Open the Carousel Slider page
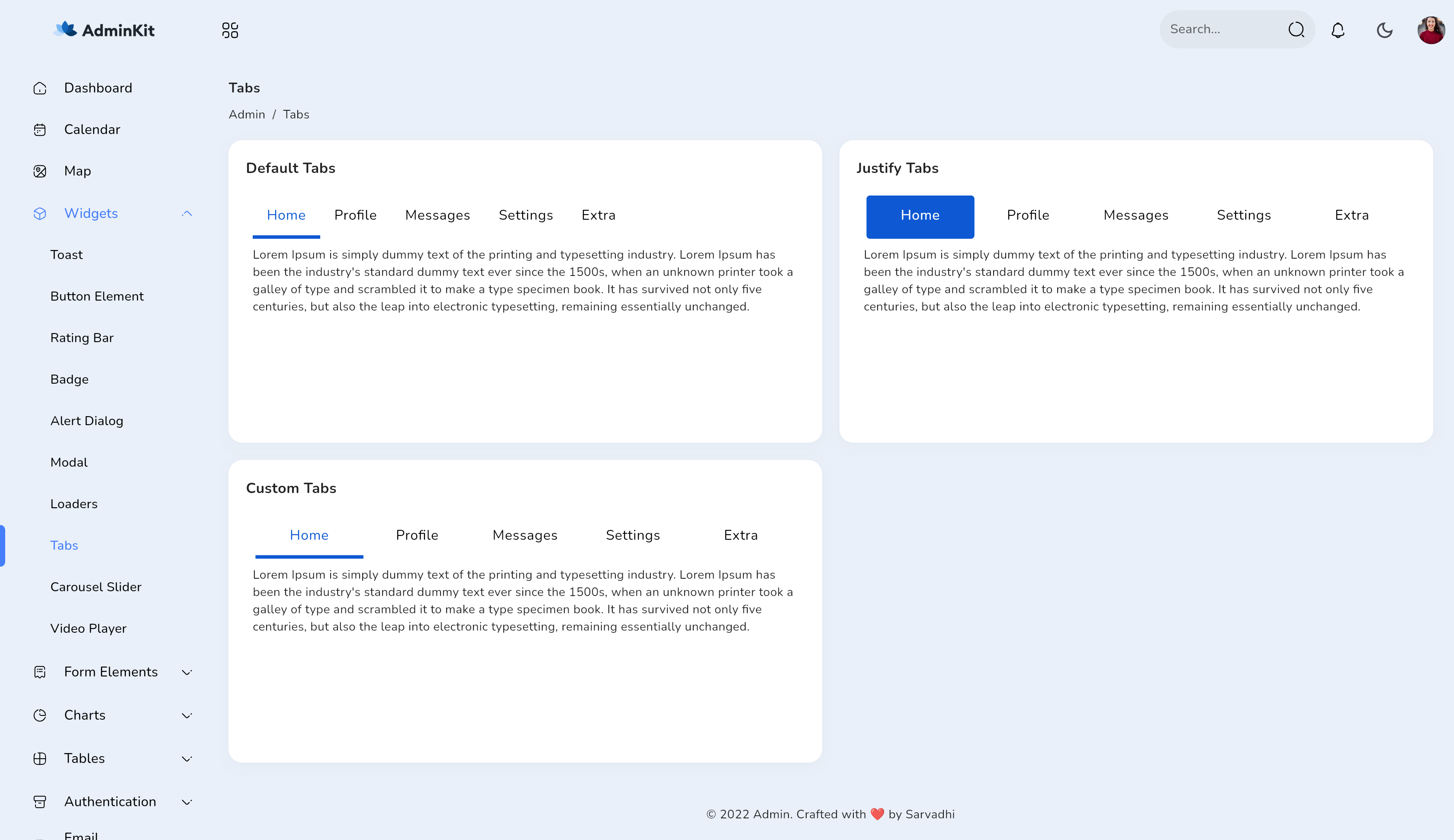1454x840 pixels. [96, 587]
